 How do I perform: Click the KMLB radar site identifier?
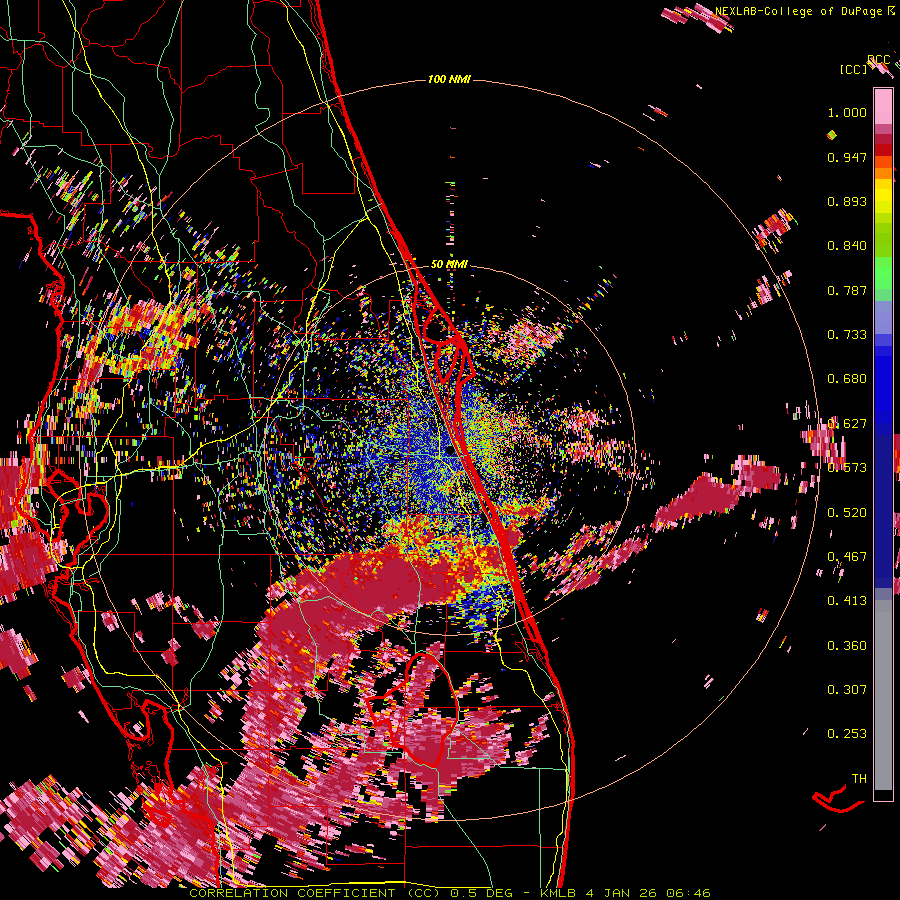[x=557, y=893]
